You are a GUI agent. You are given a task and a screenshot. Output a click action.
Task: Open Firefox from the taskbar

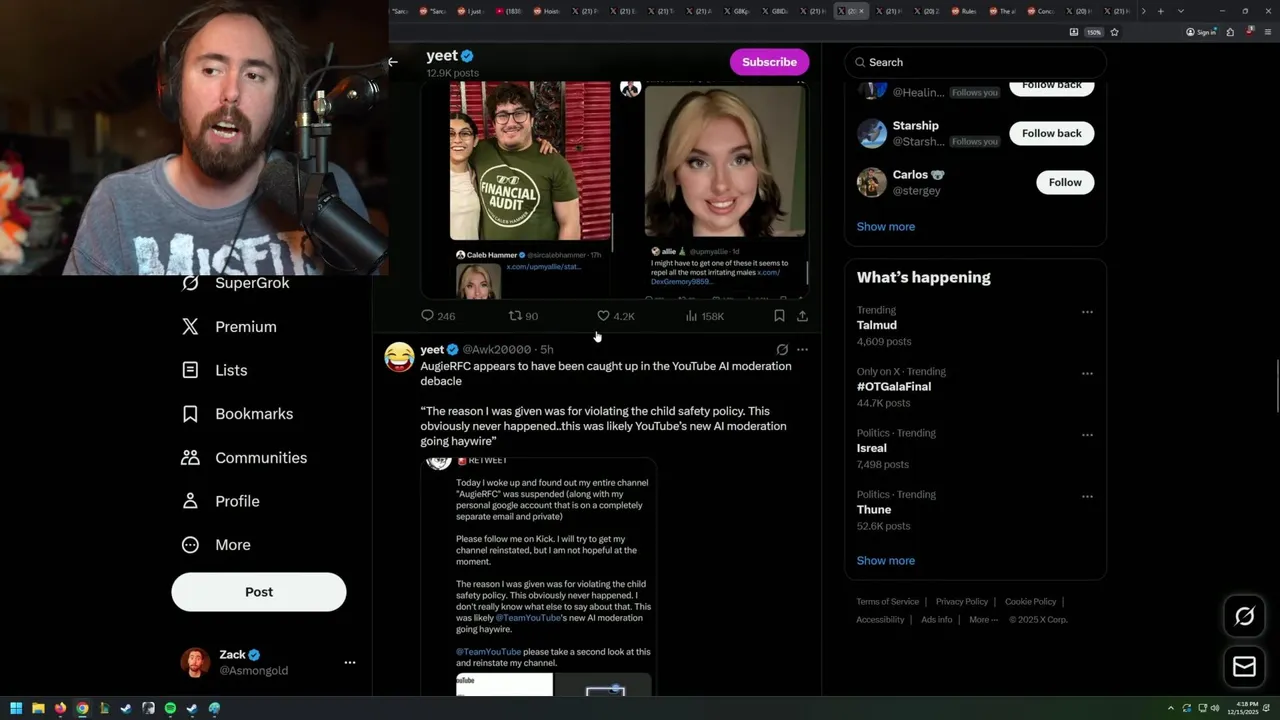click(60, 708)
